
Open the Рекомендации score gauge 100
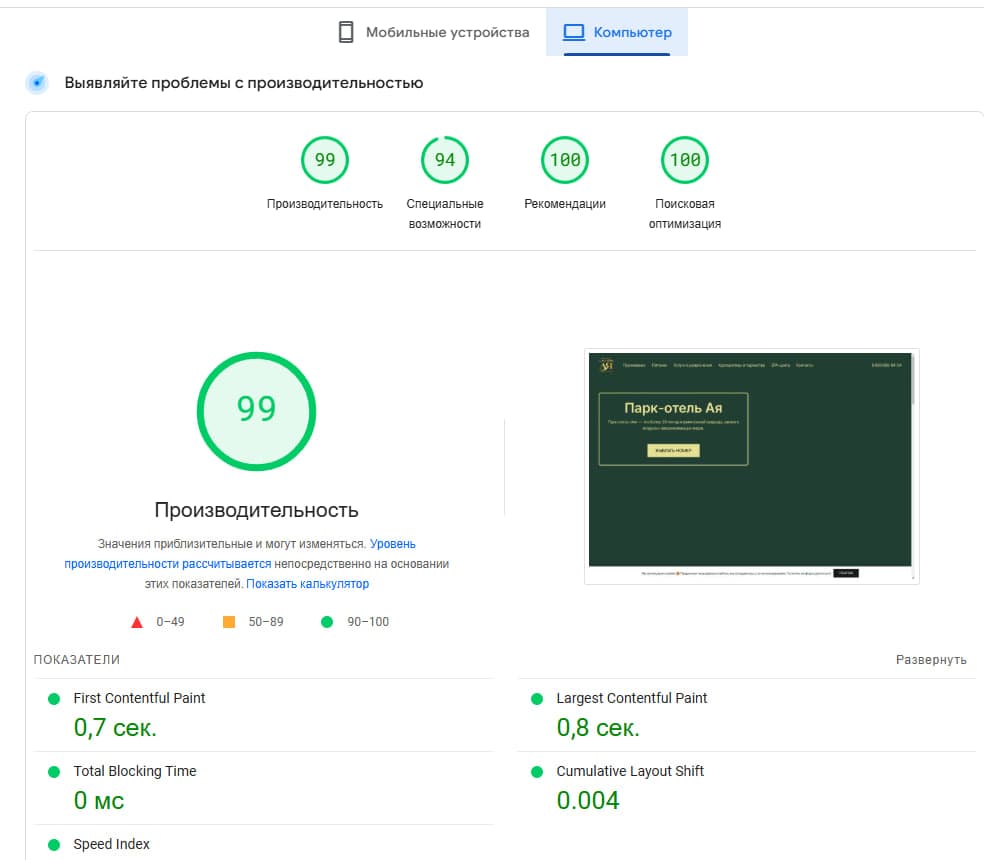point(565,160)
